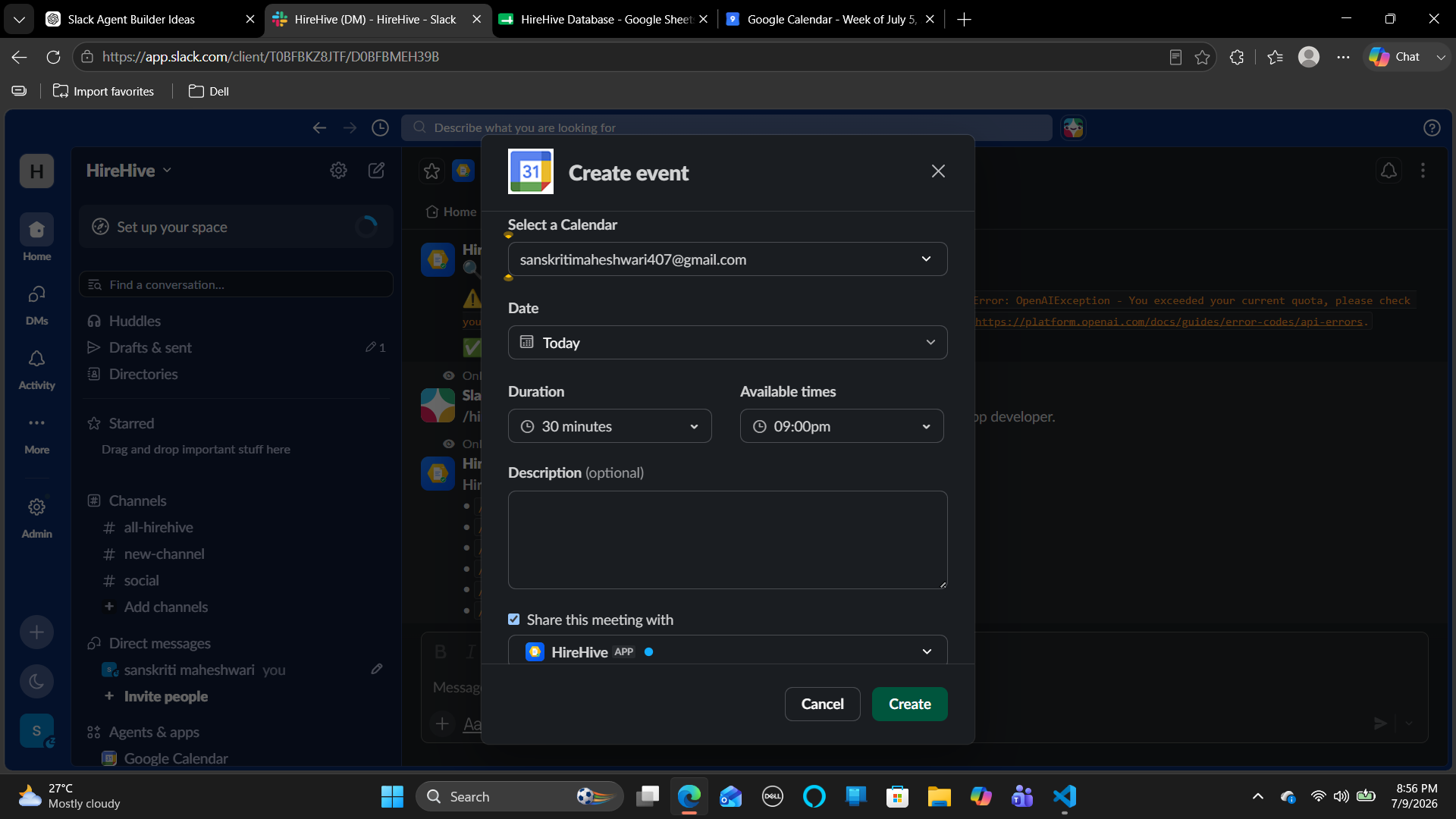
Task: Open the Admin gear in sidebar
Action: pos(36,517)
